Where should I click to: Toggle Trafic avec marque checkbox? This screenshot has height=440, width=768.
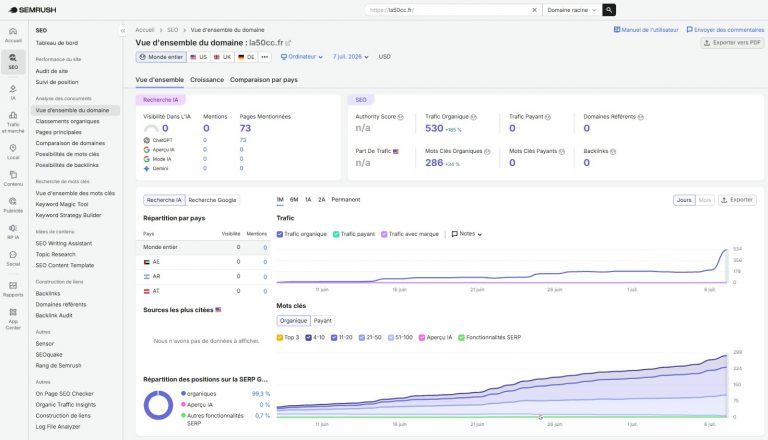[384, 234]
